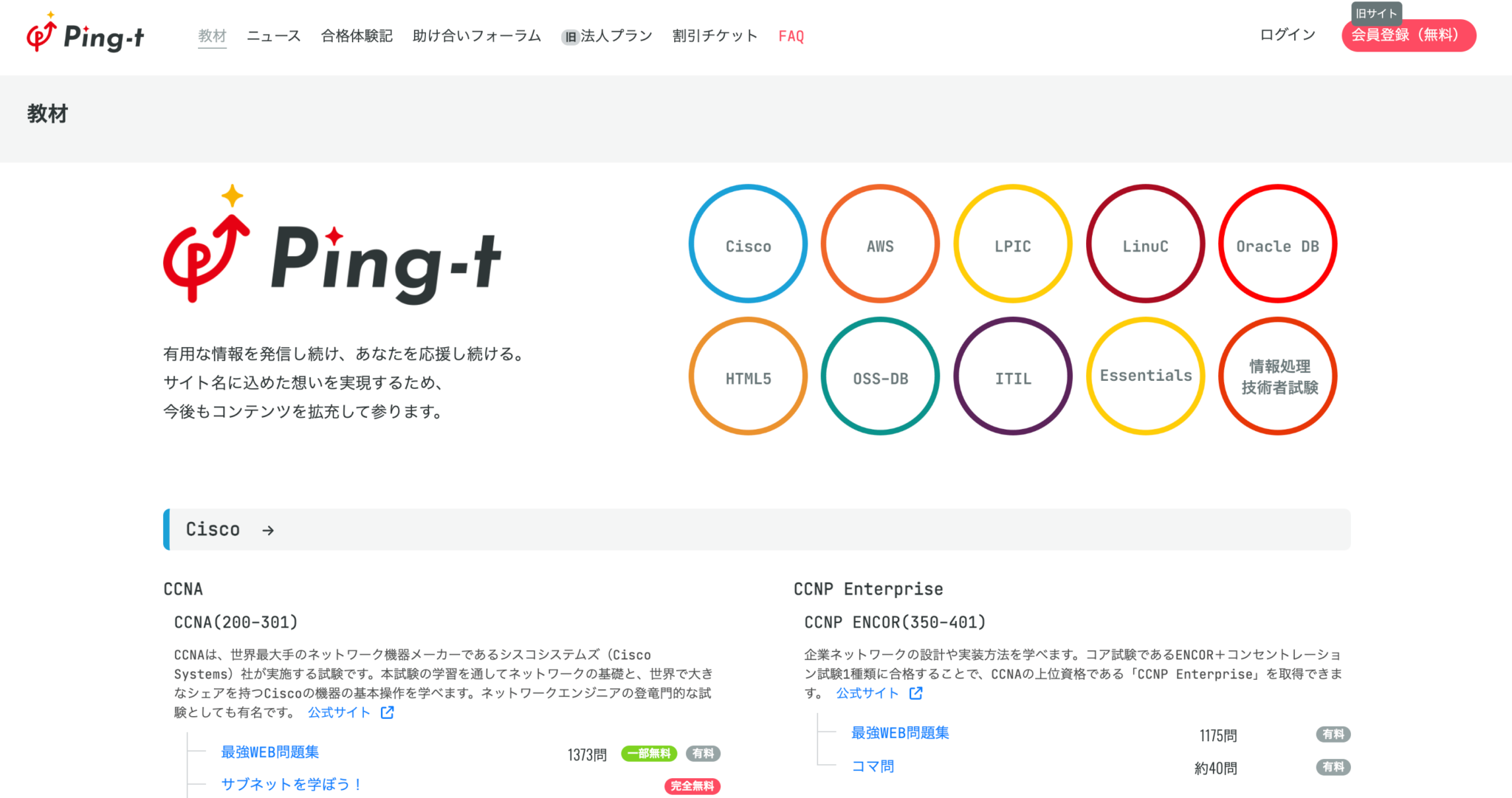Open the 合格体験記 menu item
Image resolution: width=1512 pixels, height=798 pixels.
tap(357, 35)
